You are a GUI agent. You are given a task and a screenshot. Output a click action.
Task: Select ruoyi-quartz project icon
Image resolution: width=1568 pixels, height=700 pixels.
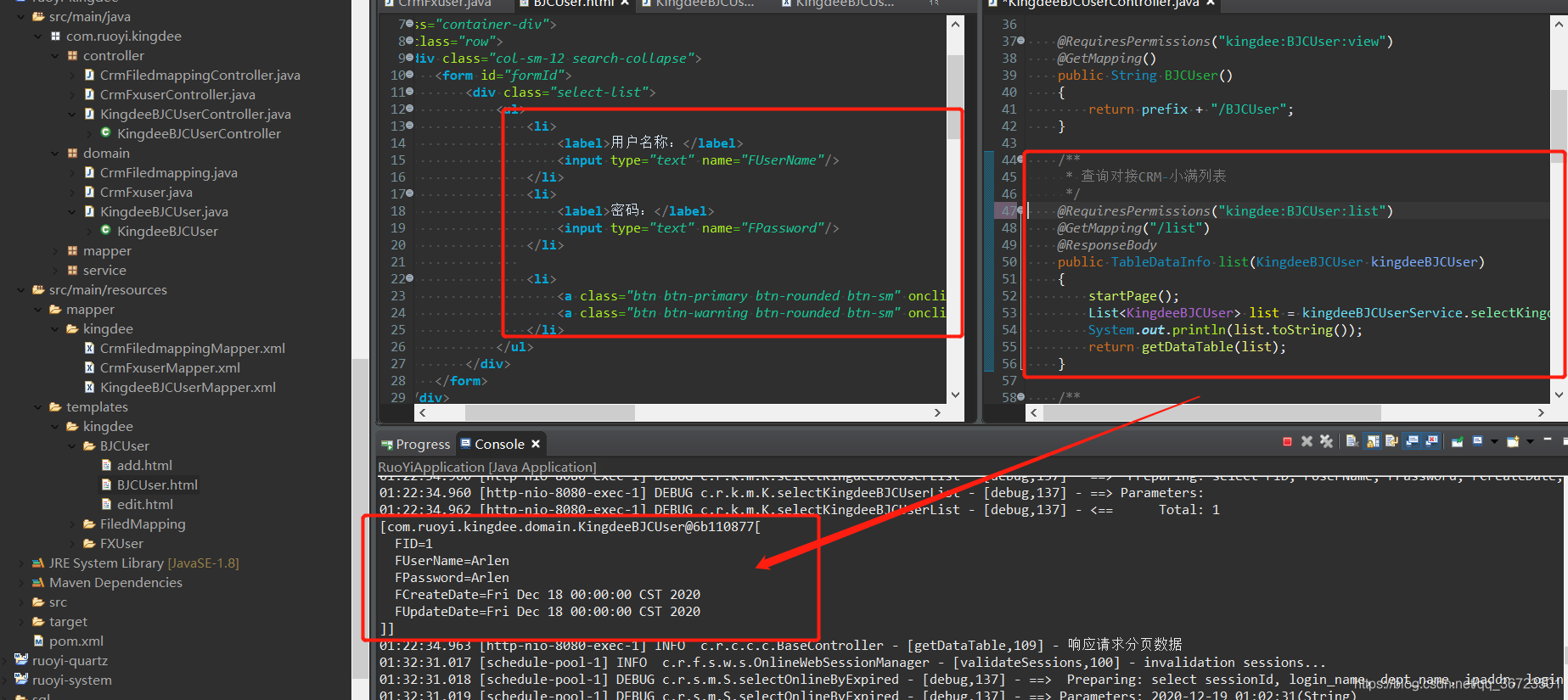pos(21,661)
